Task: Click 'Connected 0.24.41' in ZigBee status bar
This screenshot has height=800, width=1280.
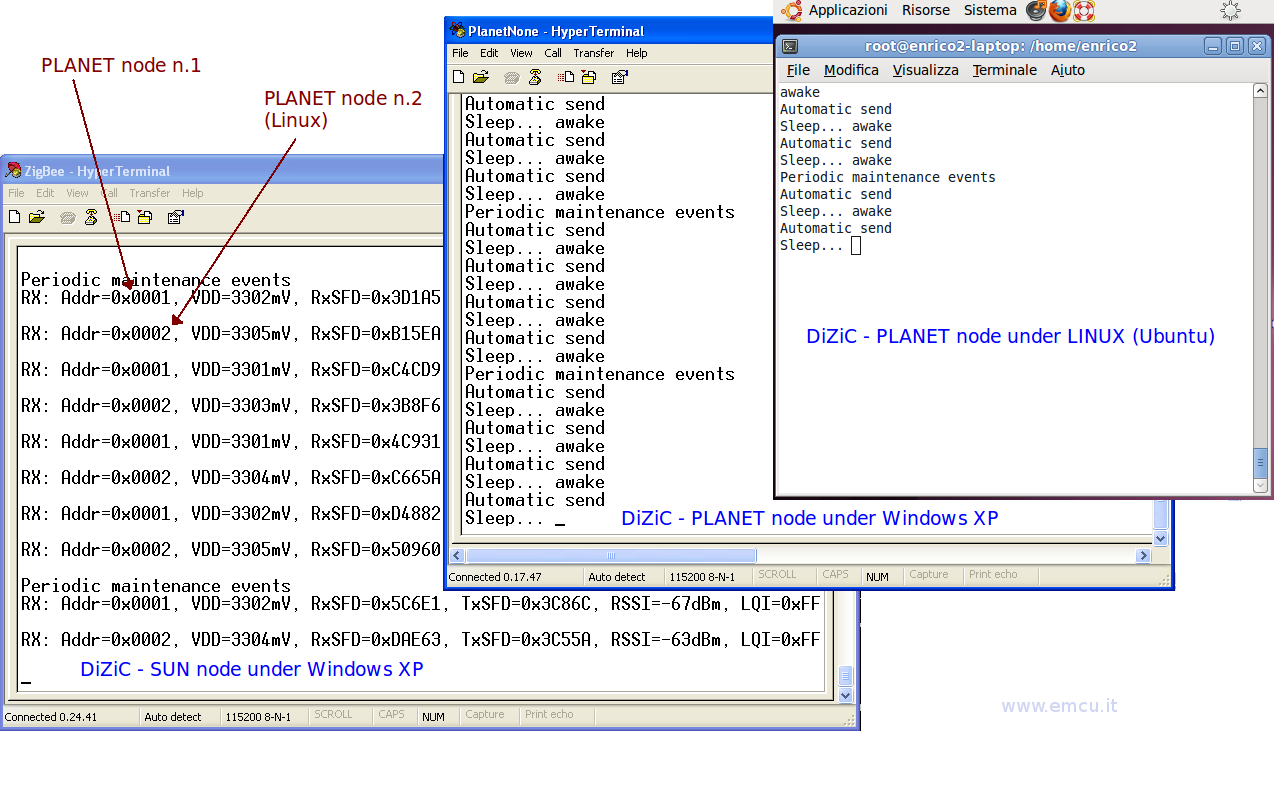Action: click(51, 717)
